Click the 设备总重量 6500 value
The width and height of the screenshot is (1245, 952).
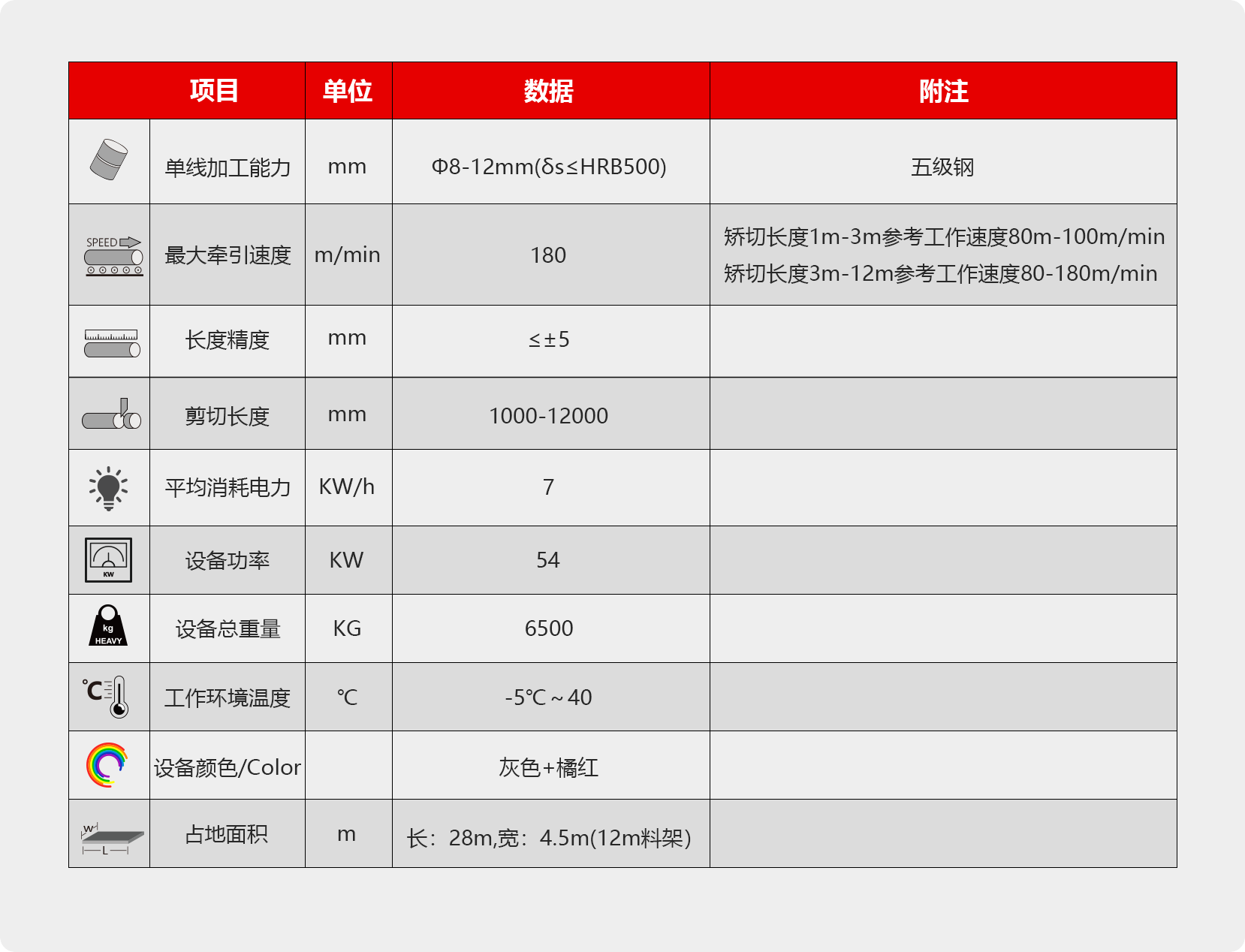coord(548,628)
